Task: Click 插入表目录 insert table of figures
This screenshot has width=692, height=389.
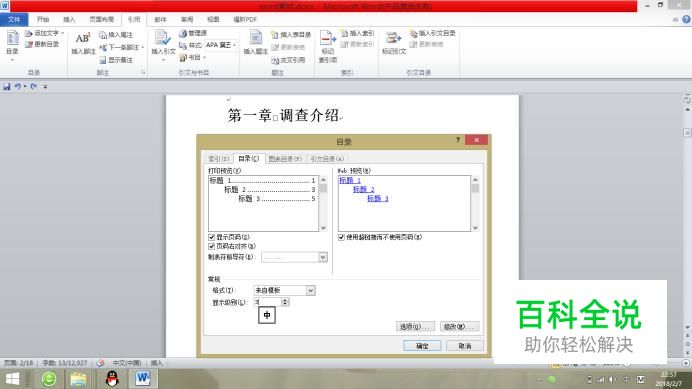Action: pyautogui.click(x=291, y=34)
